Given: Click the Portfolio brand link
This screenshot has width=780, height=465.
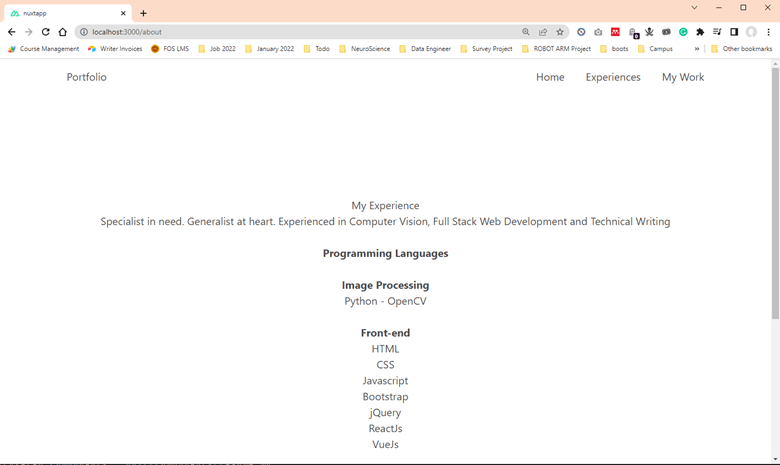Looking at the screenshot, I should click(x=87, y=77).
